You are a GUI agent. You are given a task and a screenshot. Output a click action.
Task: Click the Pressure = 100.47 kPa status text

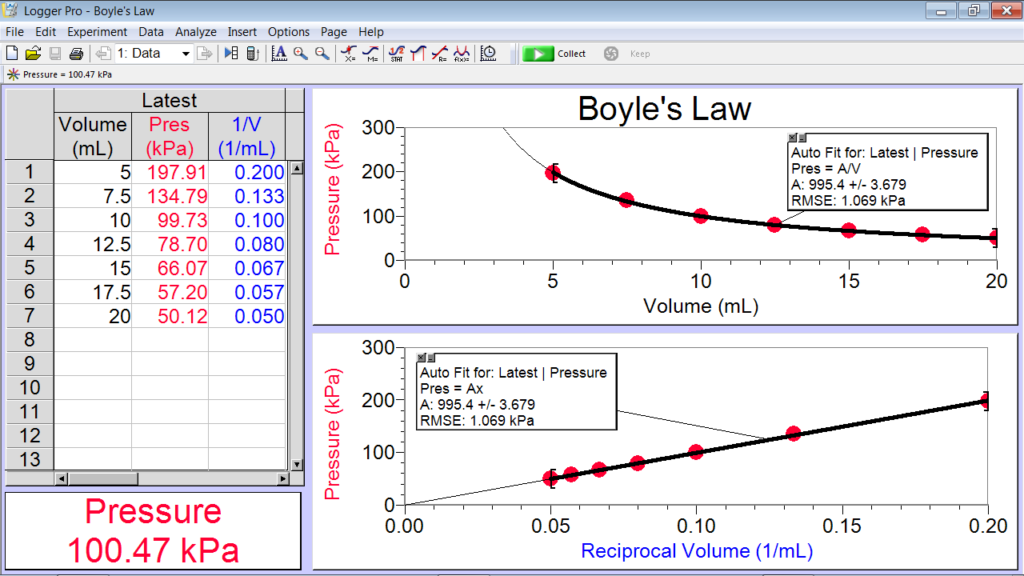pyautogui.click(x=67, y=74)
